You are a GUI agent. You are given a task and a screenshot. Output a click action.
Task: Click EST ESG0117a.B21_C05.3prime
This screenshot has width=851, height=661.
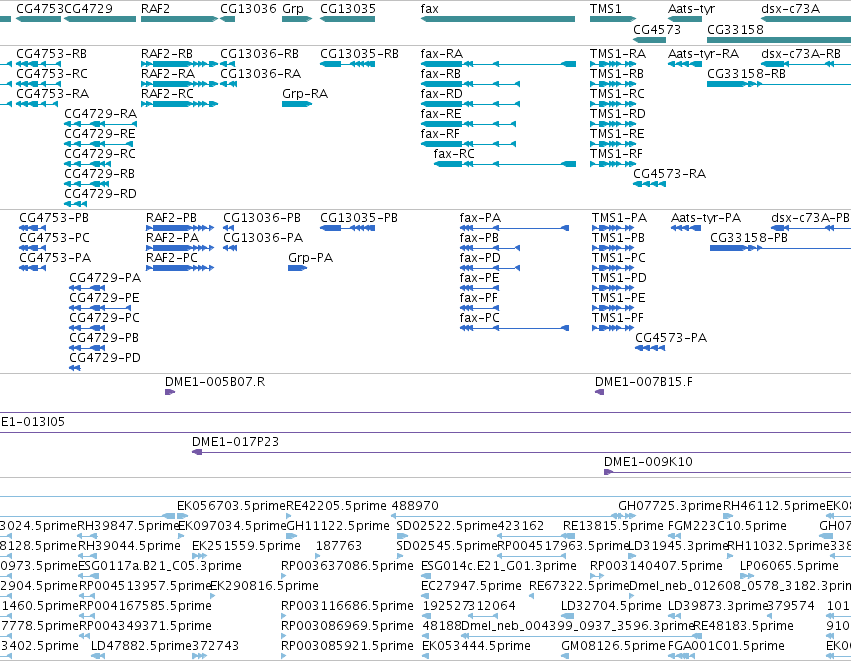point(160,566)
